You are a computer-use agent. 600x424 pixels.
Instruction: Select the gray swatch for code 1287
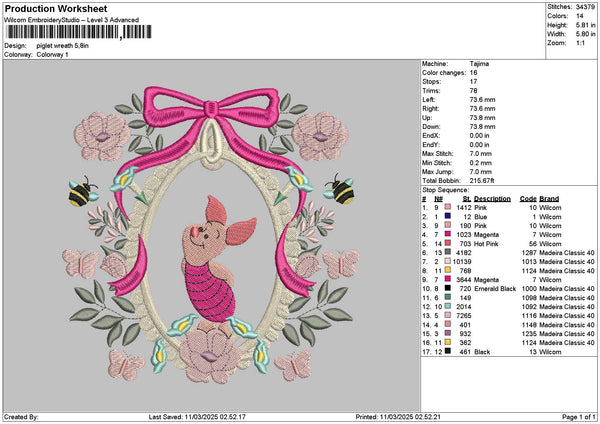click(x=448, y=252)
